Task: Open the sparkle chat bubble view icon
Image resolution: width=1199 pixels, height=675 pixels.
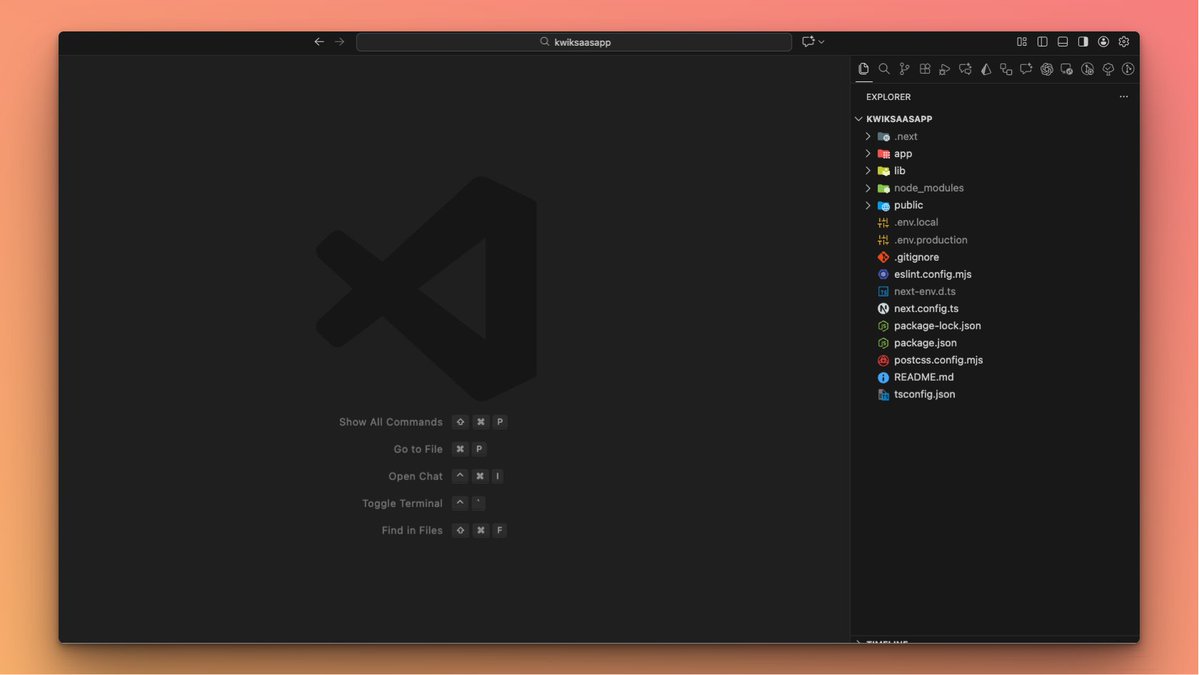Action: (x=1026, y=69)
